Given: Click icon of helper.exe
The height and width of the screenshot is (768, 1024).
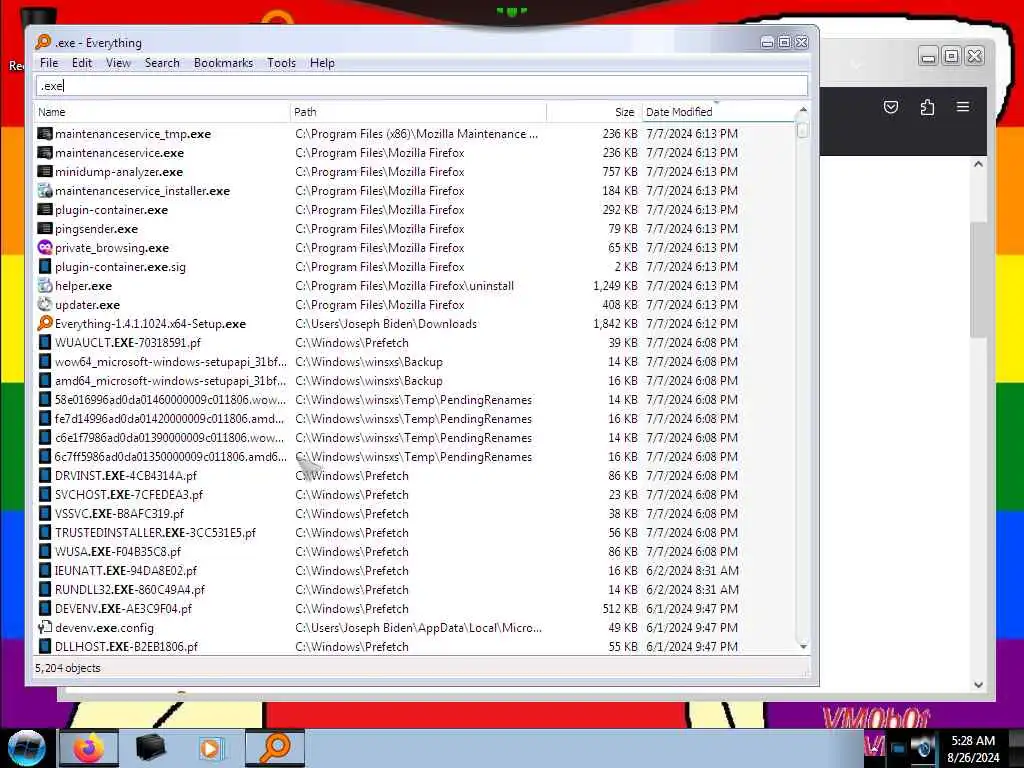Looking at the screenshot, I should click(x=44, y=285).
